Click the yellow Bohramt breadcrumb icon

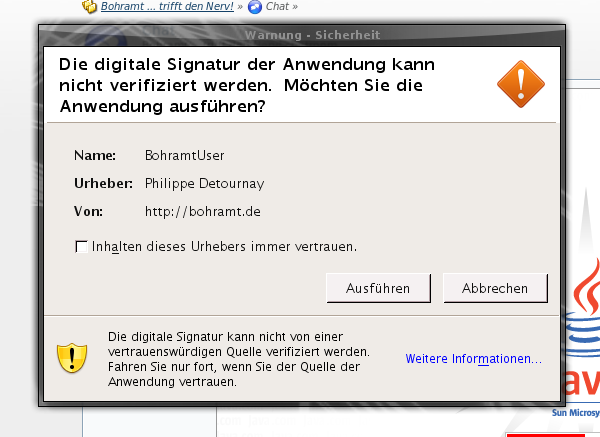pos(89,7)
